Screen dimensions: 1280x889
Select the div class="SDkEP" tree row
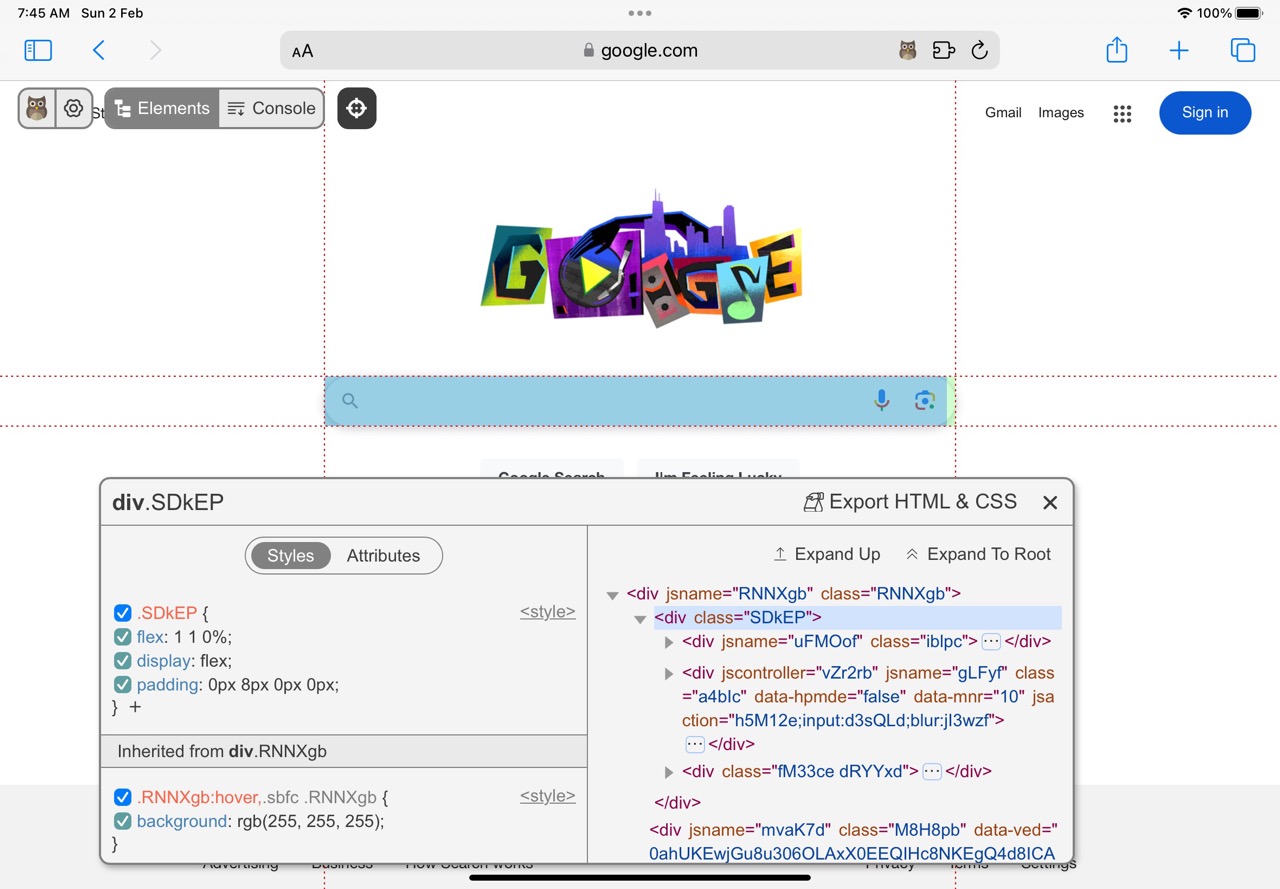click(857, 618)
